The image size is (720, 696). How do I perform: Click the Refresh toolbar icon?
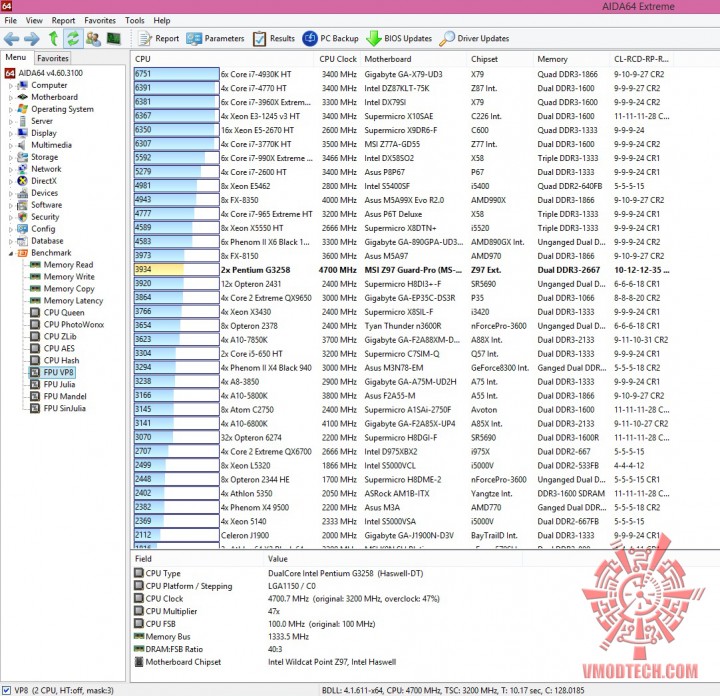73,39
